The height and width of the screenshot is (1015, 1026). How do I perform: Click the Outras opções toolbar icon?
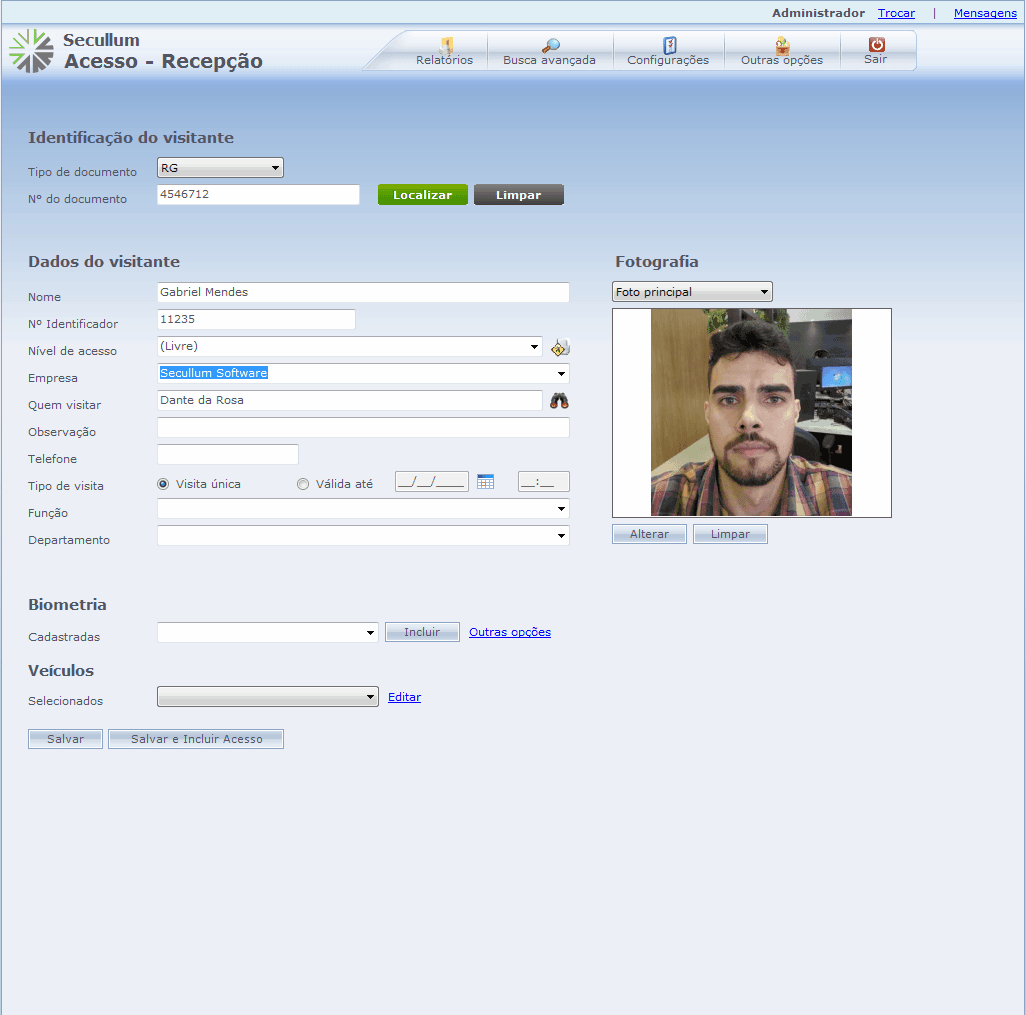tap(782, 45)
